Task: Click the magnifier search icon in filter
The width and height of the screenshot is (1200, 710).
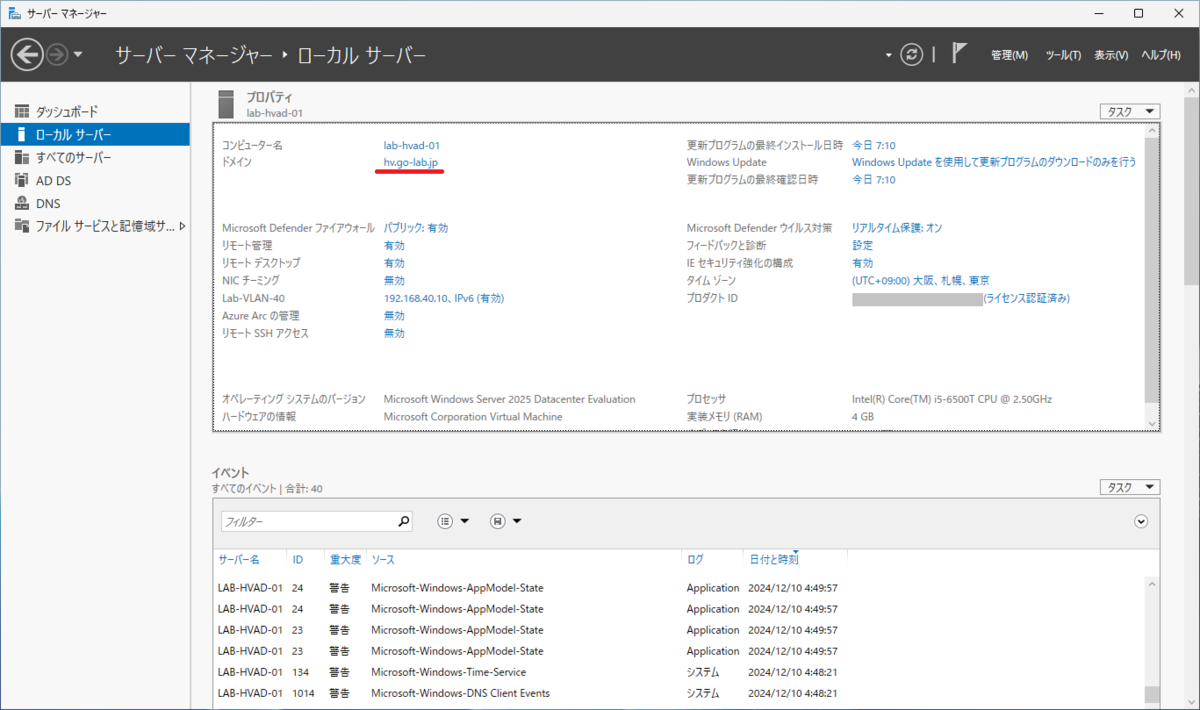Action: pyautogui.click(x=404, y=521)
